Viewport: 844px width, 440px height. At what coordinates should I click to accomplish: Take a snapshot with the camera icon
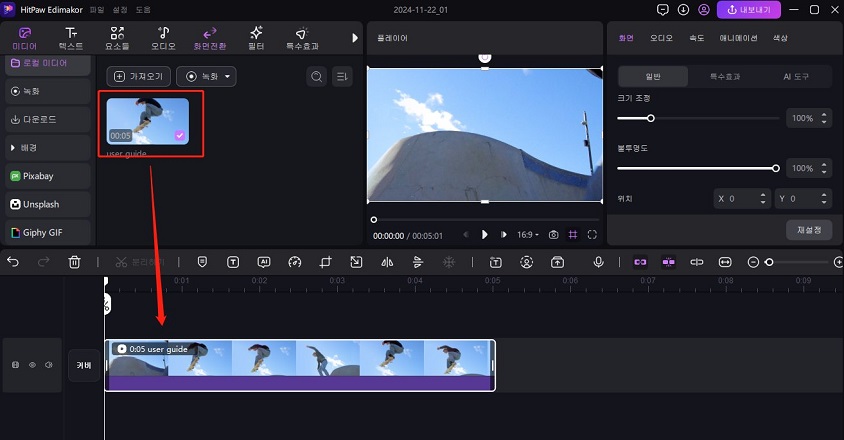553,235
